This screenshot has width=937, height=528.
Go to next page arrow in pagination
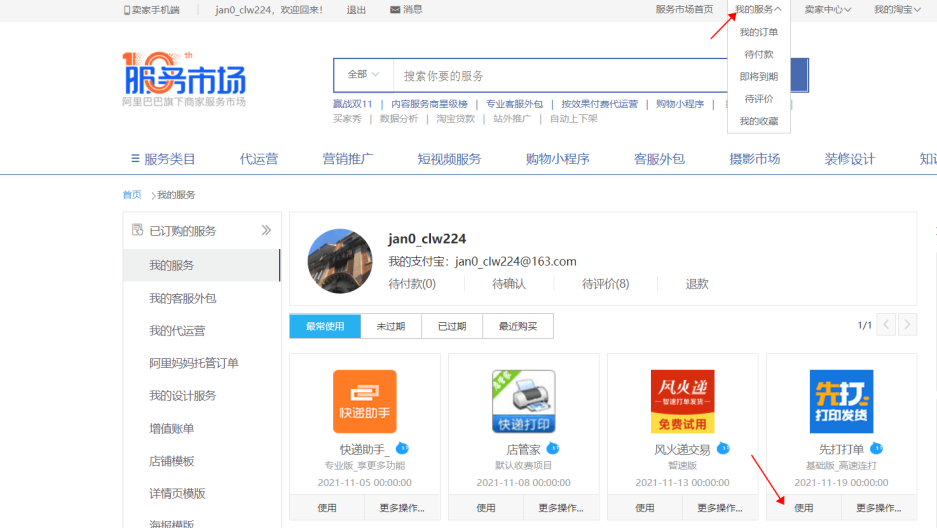pyautogui.click(x=907, y=325)
